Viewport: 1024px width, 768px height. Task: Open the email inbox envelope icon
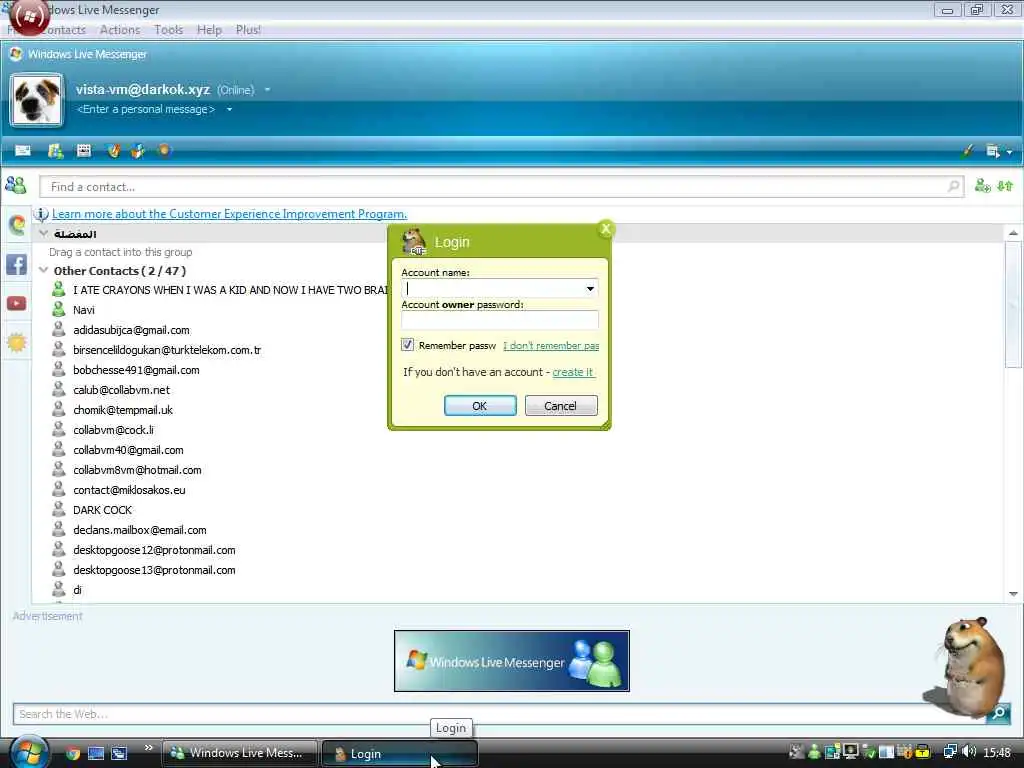tap(23, 151)
